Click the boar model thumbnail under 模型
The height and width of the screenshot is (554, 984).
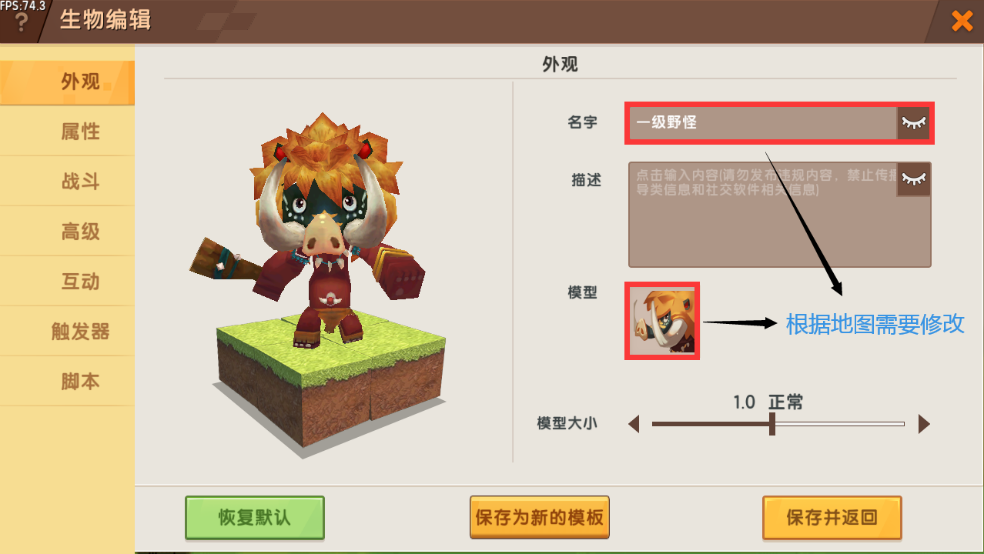(662, 321)
